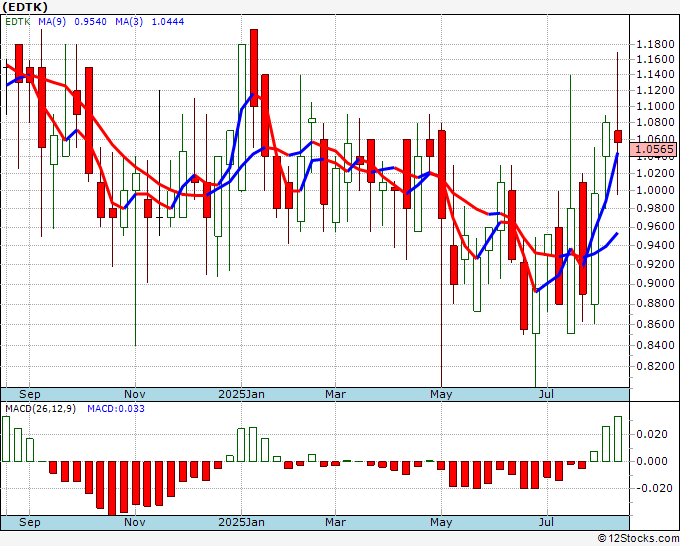Click the 1.1600 price axis label
Image resolution: width=680 pixels, height=546 pixels.
[655, 59]
